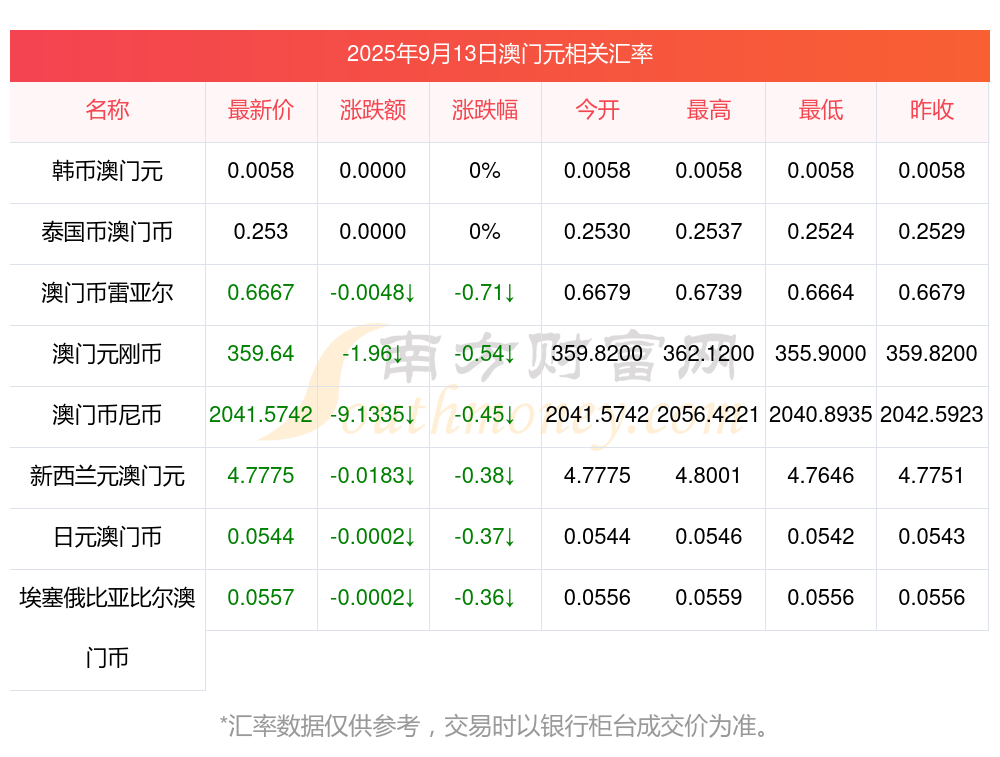1000x757 pixels.
Task: Select low value 0.0542
Action: pyautogui.click(x=821, y=536)
